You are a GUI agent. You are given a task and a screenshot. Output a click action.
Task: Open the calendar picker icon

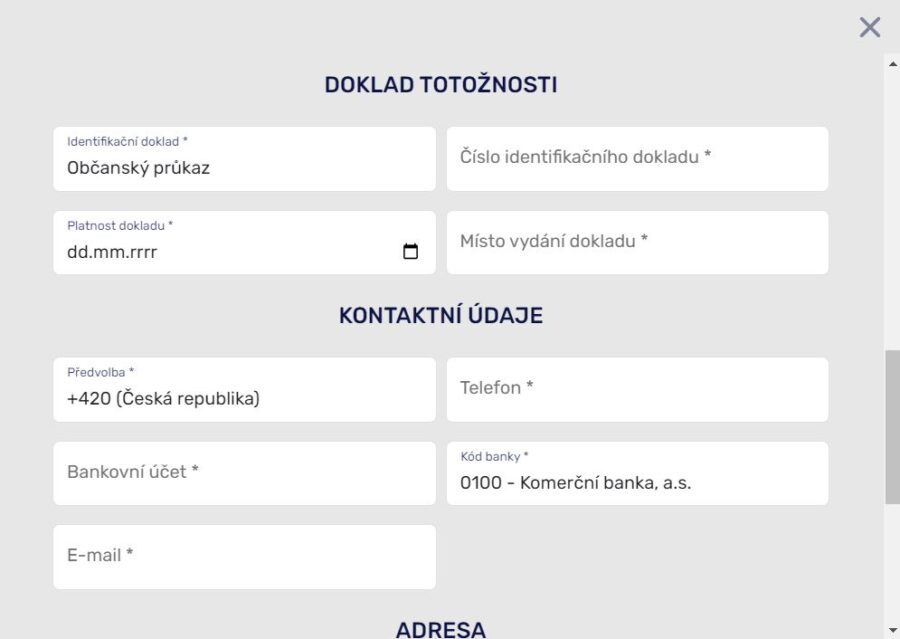410,252
